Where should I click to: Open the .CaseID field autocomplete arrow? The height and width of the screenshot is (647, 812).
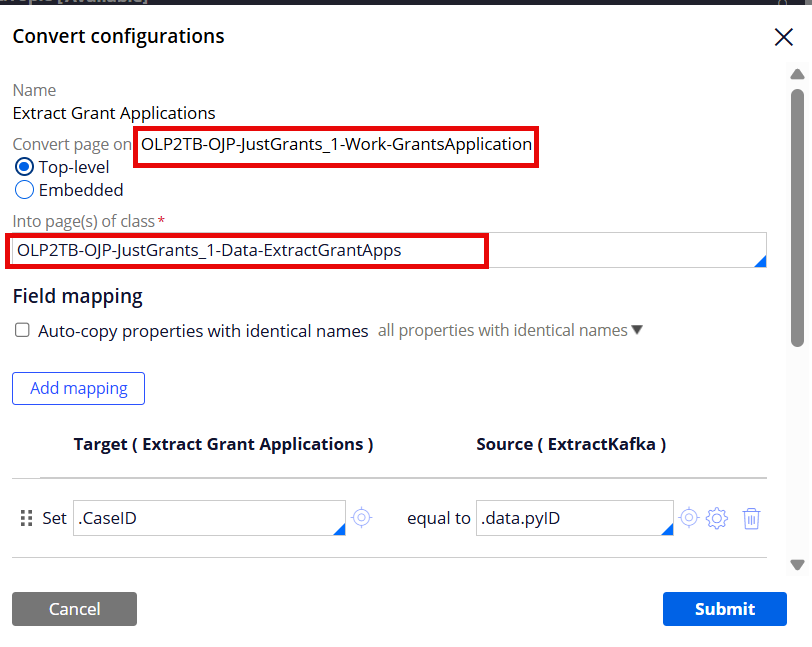339,529
